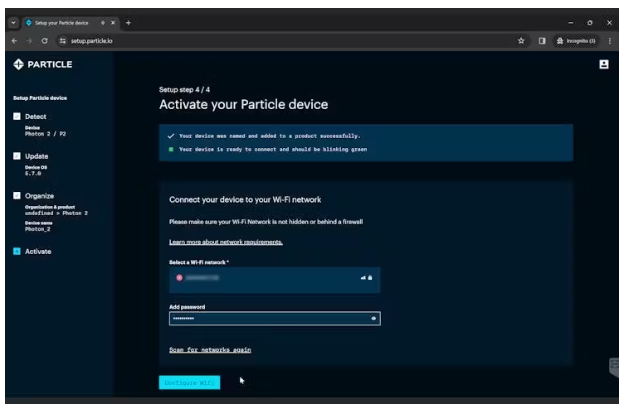Click the address bar URL setup.particle.io
The width and height of the screenshot is (627, 411).
(92, 41)
